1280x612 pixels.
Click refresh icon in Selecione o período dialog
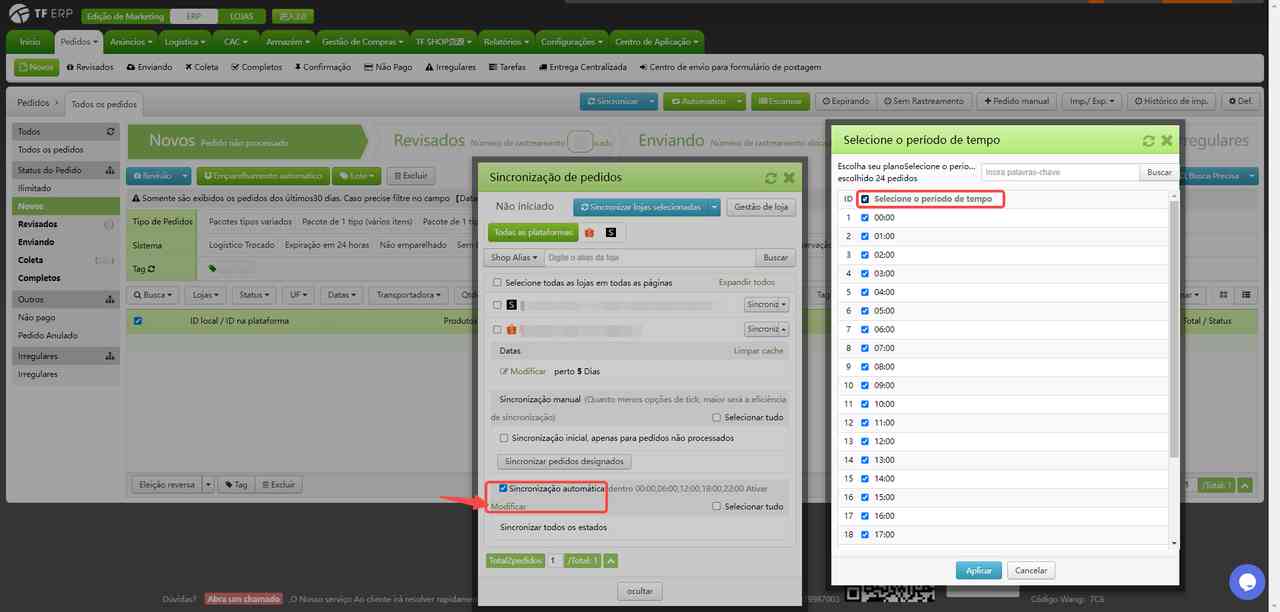click(1149, 141)
